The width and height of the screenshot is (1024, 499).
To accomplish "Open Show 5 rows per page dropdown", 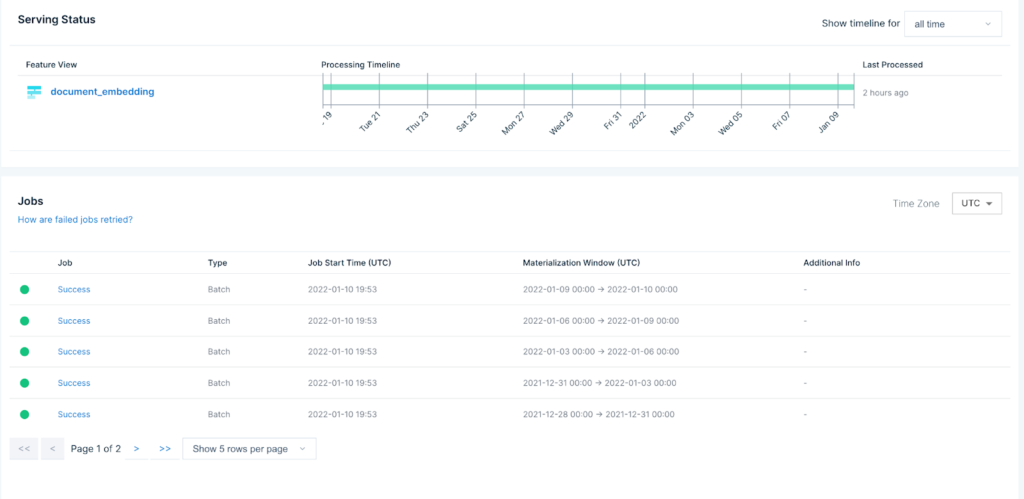I will 249,449.
